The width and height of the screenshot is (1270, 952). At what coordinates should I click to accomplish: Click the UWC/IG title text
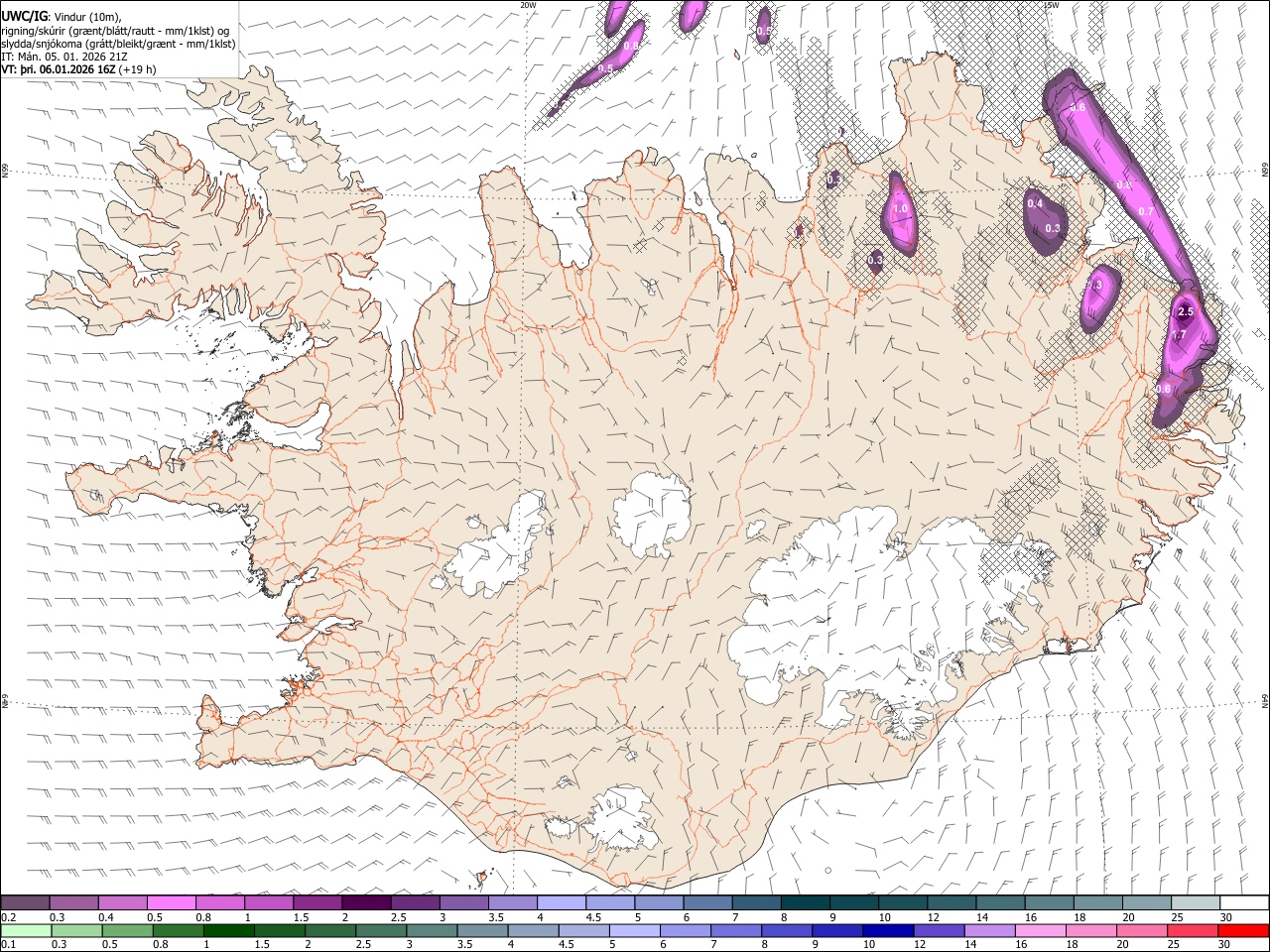coord(24,16)
